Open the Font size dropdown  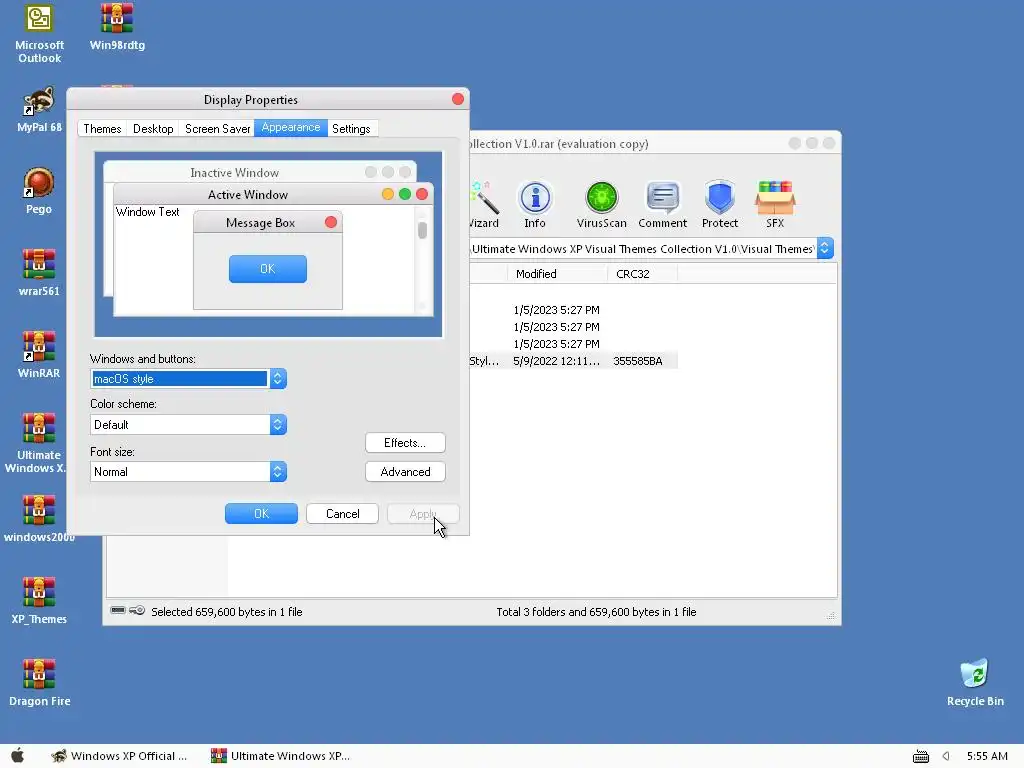(x=278, y=472)
